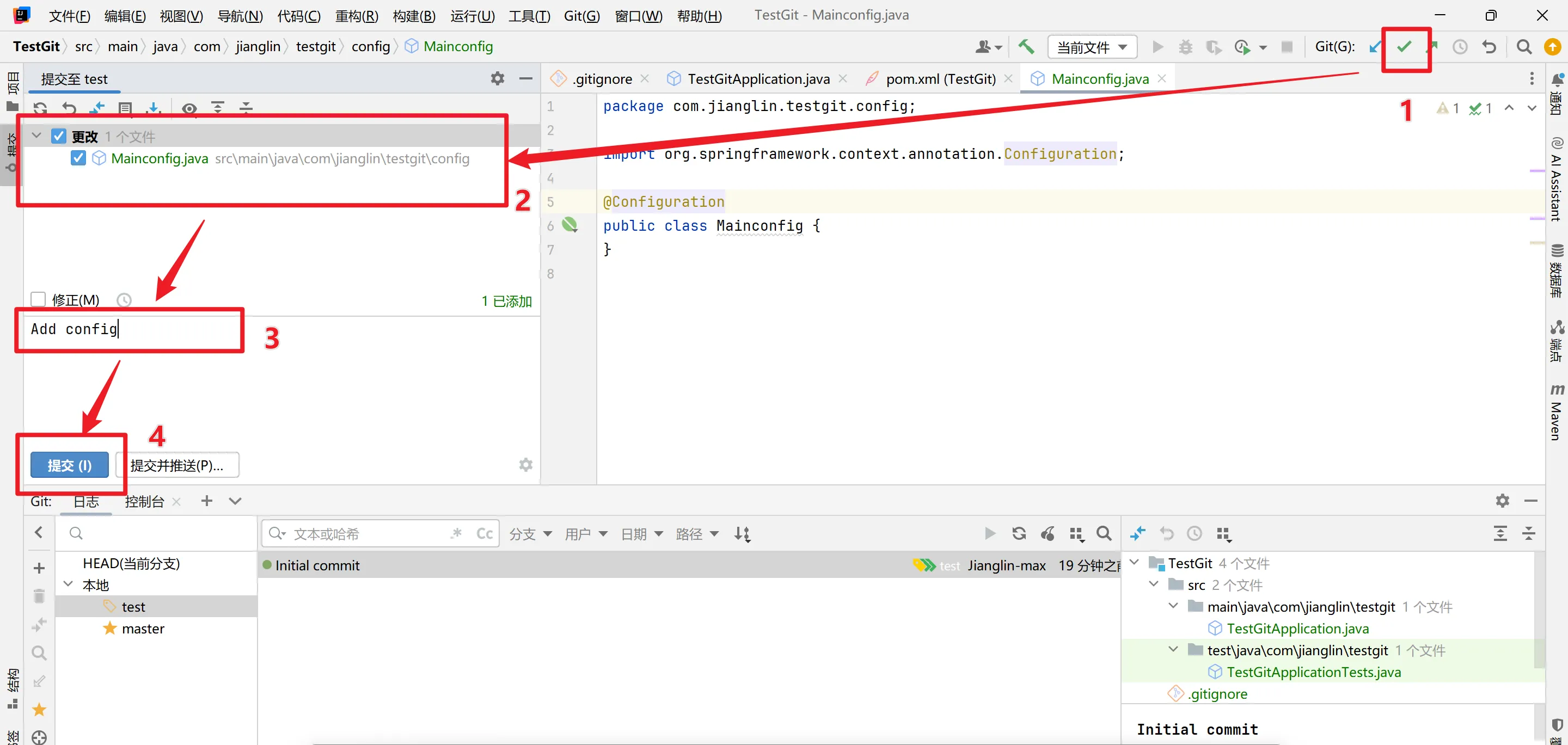Click the 提交并推送(P)... button
Viewport: 1568px width, 745px height.
(177, 465)
